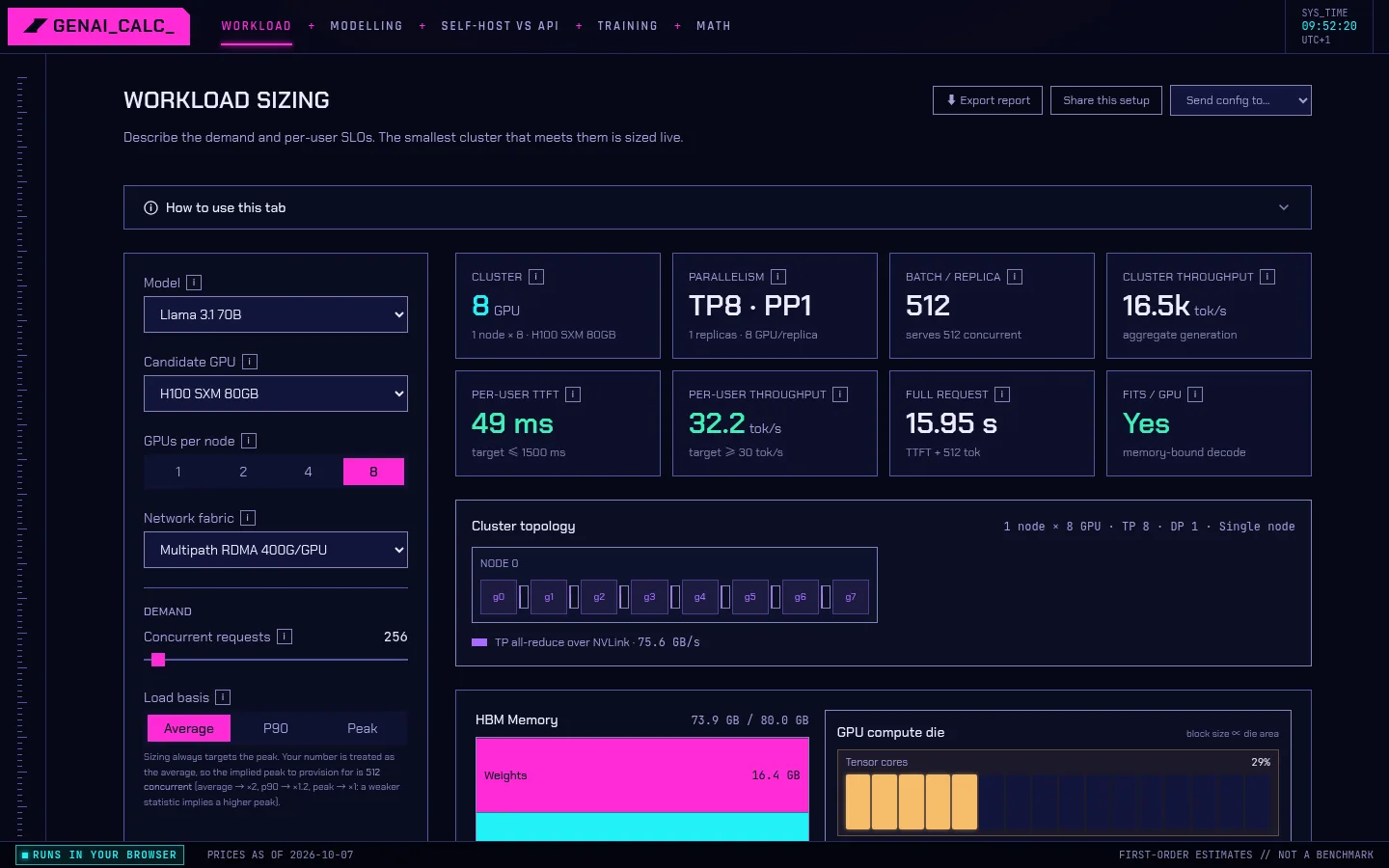The width and height of the screenshot is (1389, 868).
Task: Show info for the CLUSTER card
Action: [536, 277]
